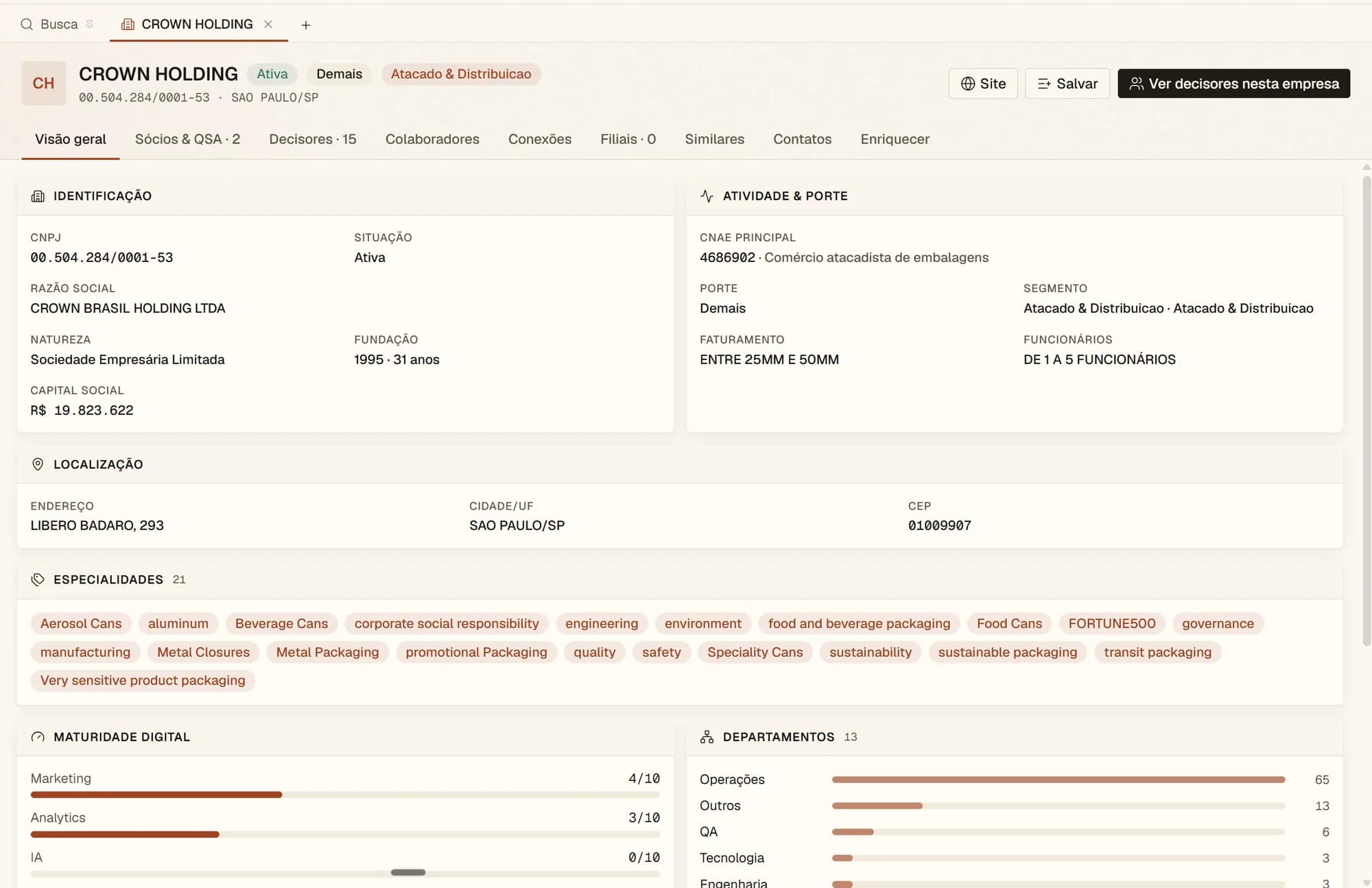The width and height of the screenshot is (1372, 888).
Task: Click the Atacado & Distribuicao header badge
Action: tap(461, 74)
